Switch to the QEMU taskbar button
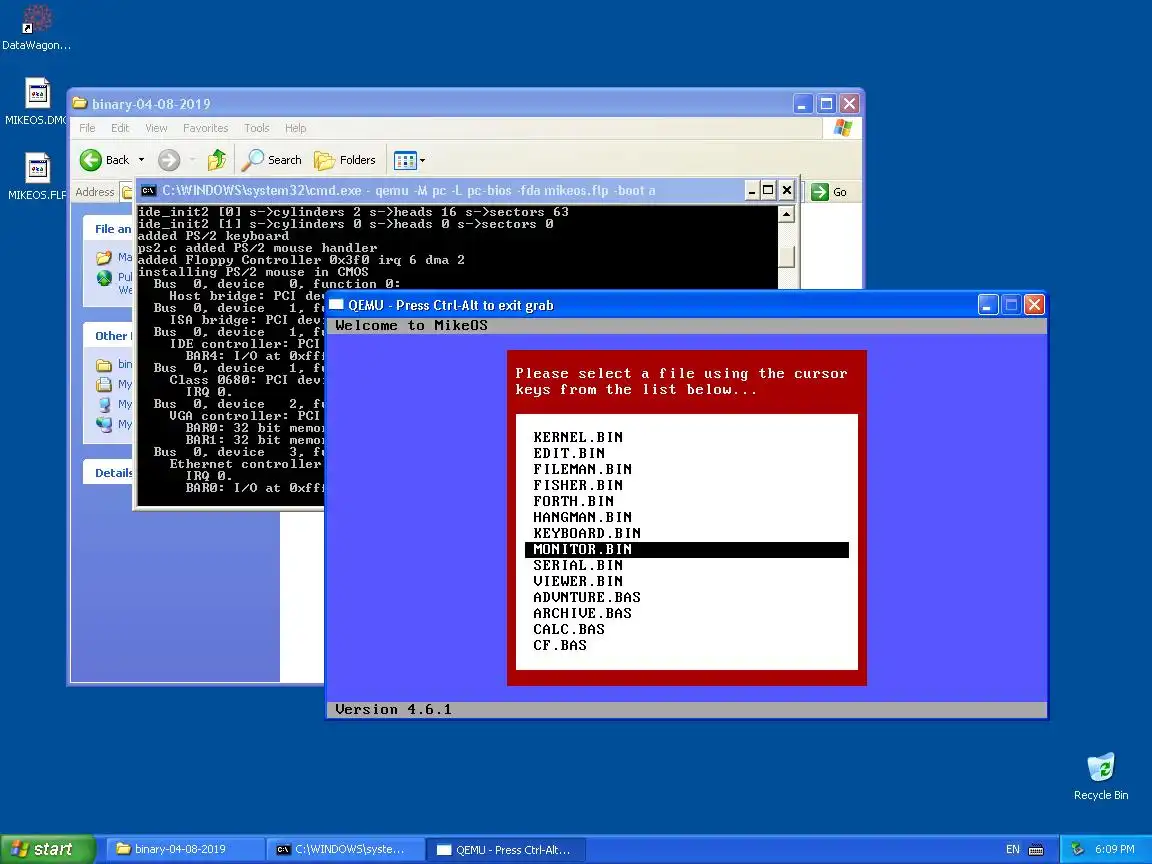The height and width of the screenshot is (864, 1152). click(x=507, y=849)
